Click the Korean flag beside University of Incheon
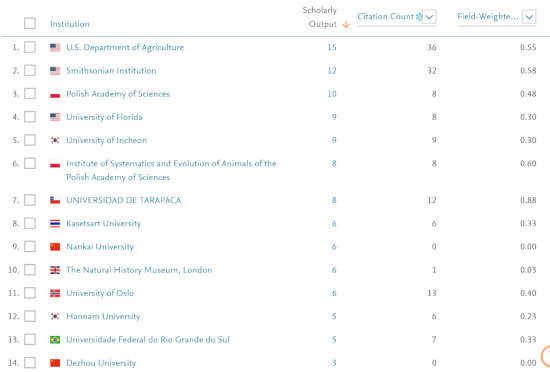550x372 pixels. (x=55, y=140)
